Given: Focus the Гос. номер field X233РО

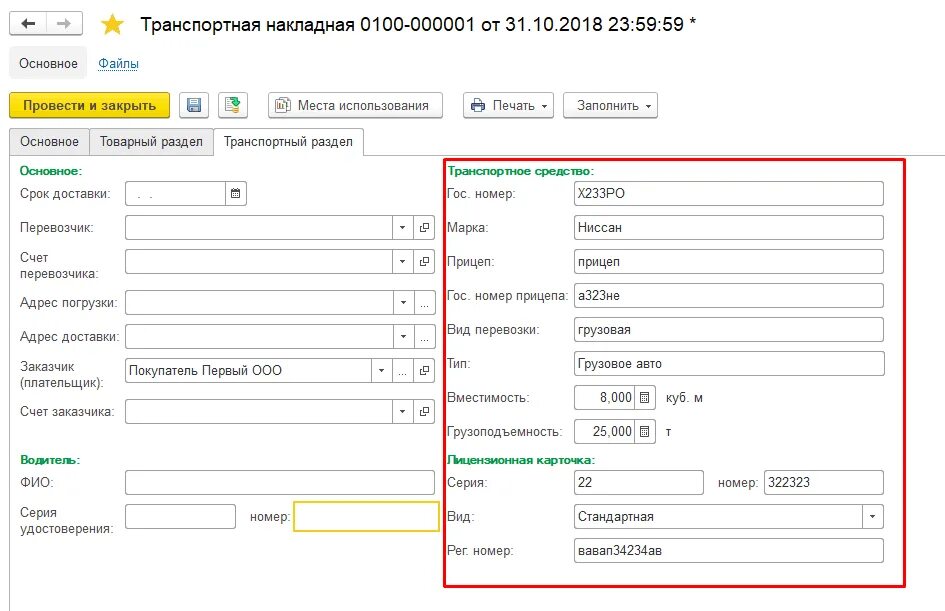Looking at the screenshot, I should (x=729, y=193).
